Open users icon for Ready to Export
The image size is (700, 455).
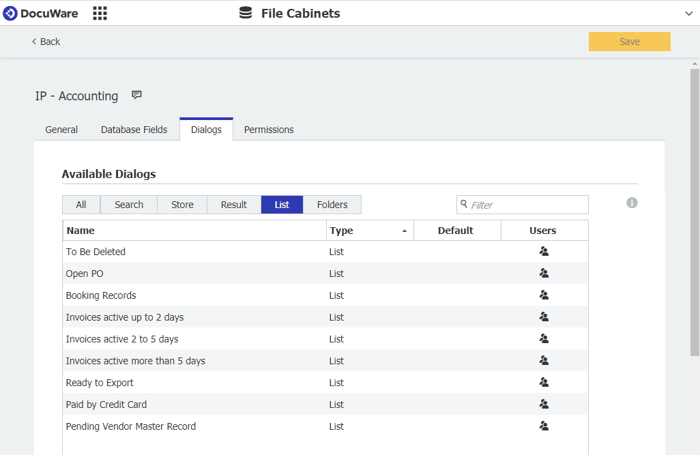tap(544, 383)
